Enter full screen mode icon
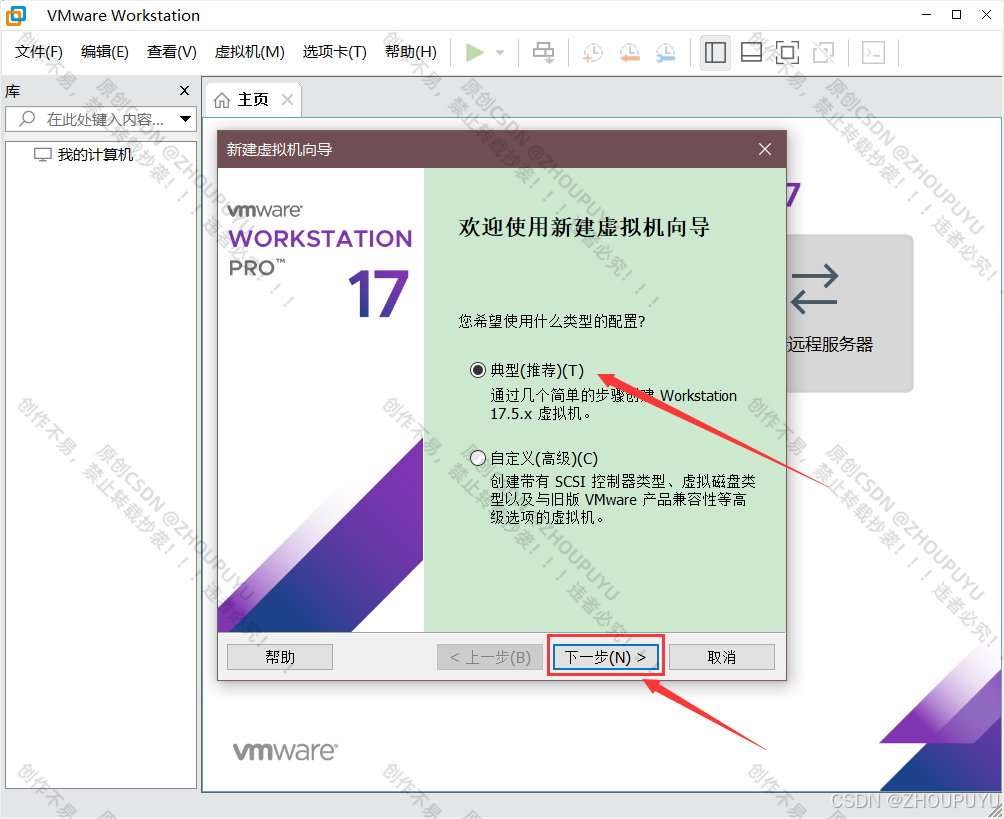This screenshot has height=819, width=1004. 787,53
